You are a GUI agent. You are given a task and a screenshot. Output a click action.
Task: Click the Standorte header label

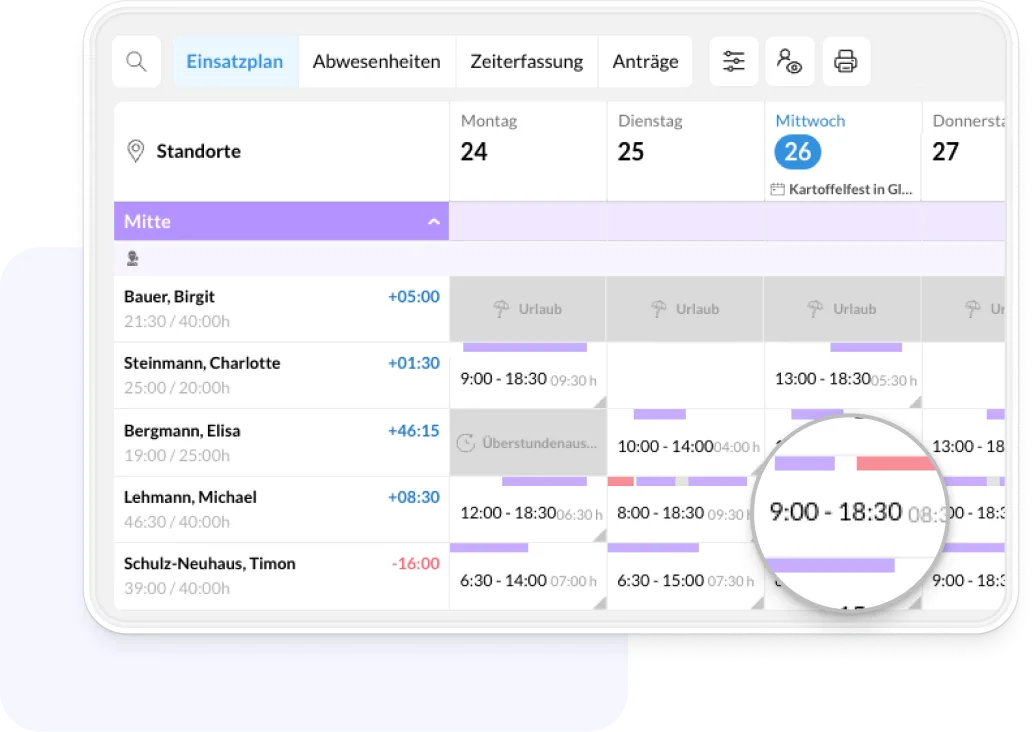pos(199,151)
